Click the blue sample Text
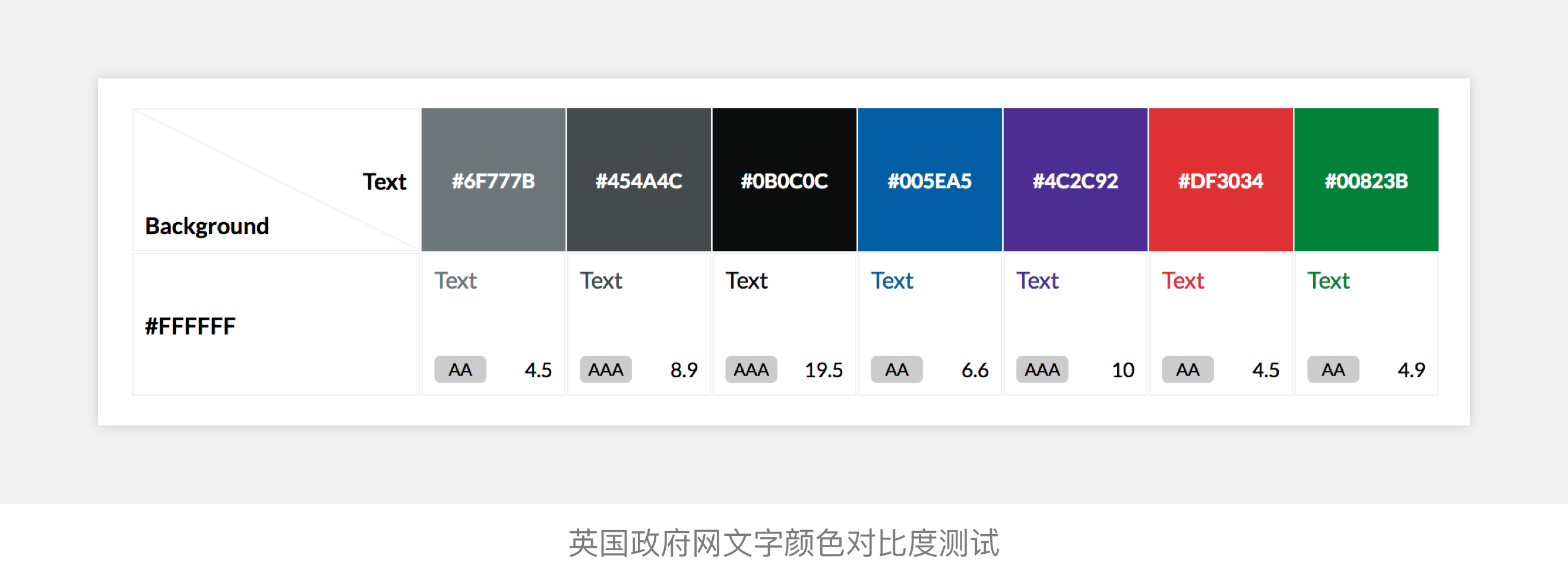 tap(892, 280)
